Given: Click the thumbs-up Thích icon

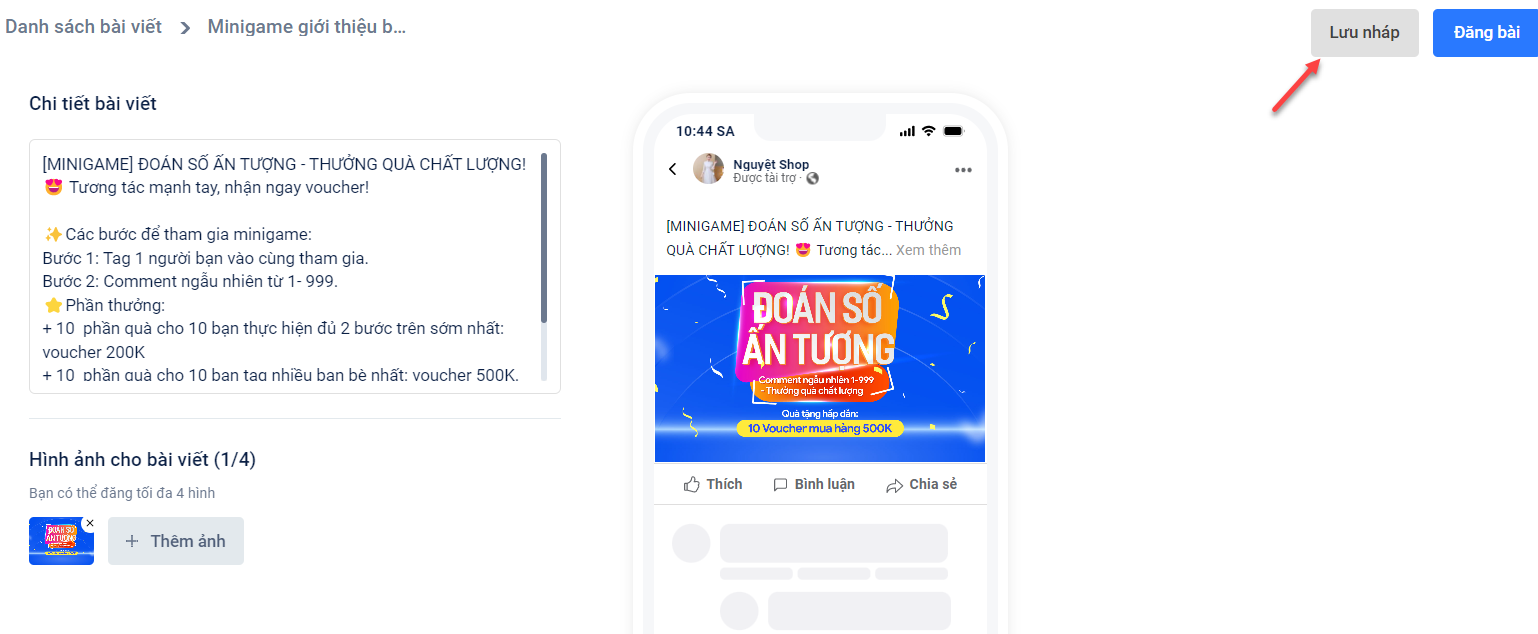Looking at the screenshot, I should click(692, 484).
